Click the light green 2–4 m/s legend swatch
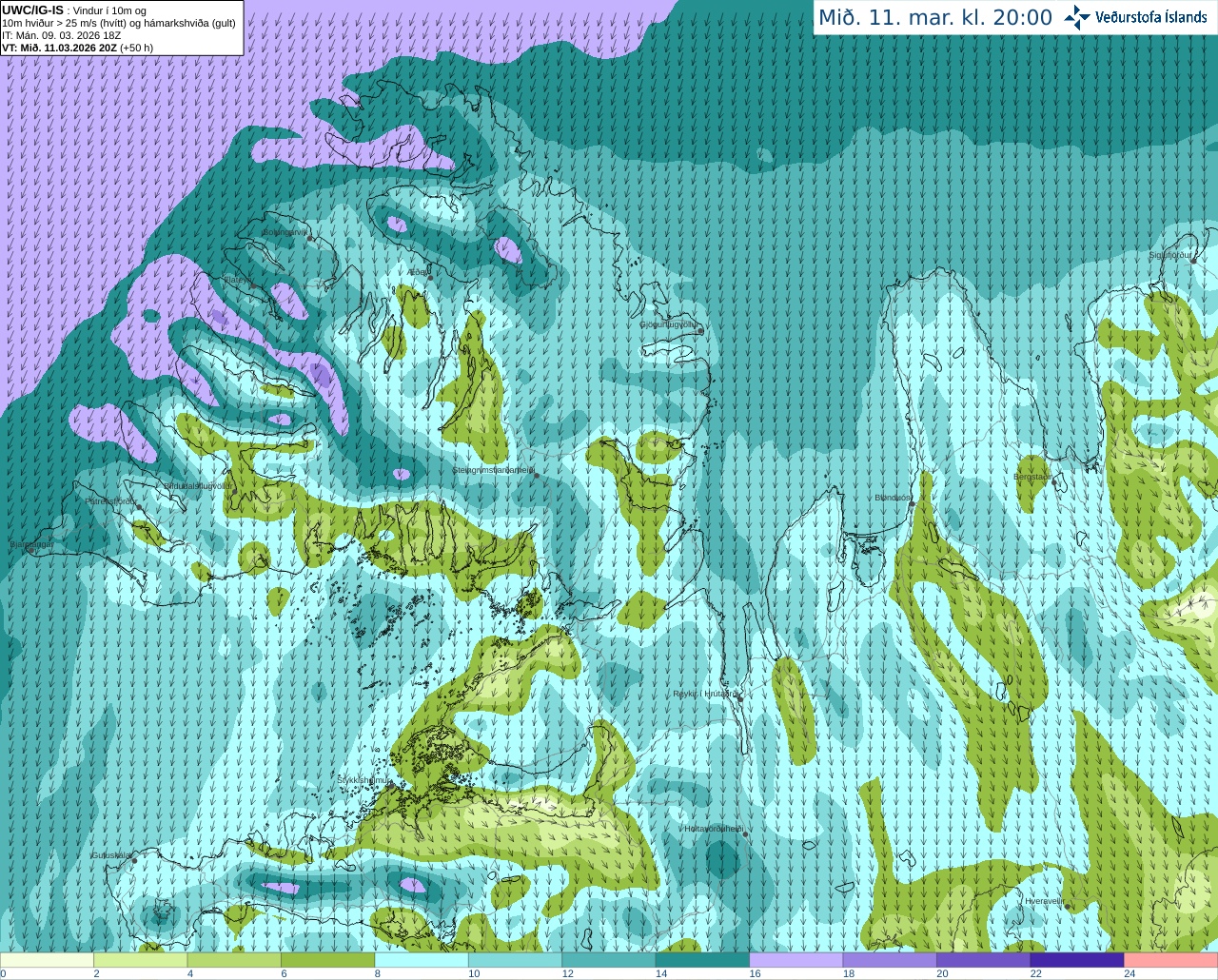The height and width of the screenshot is (980, 1218). pos(140,960)
